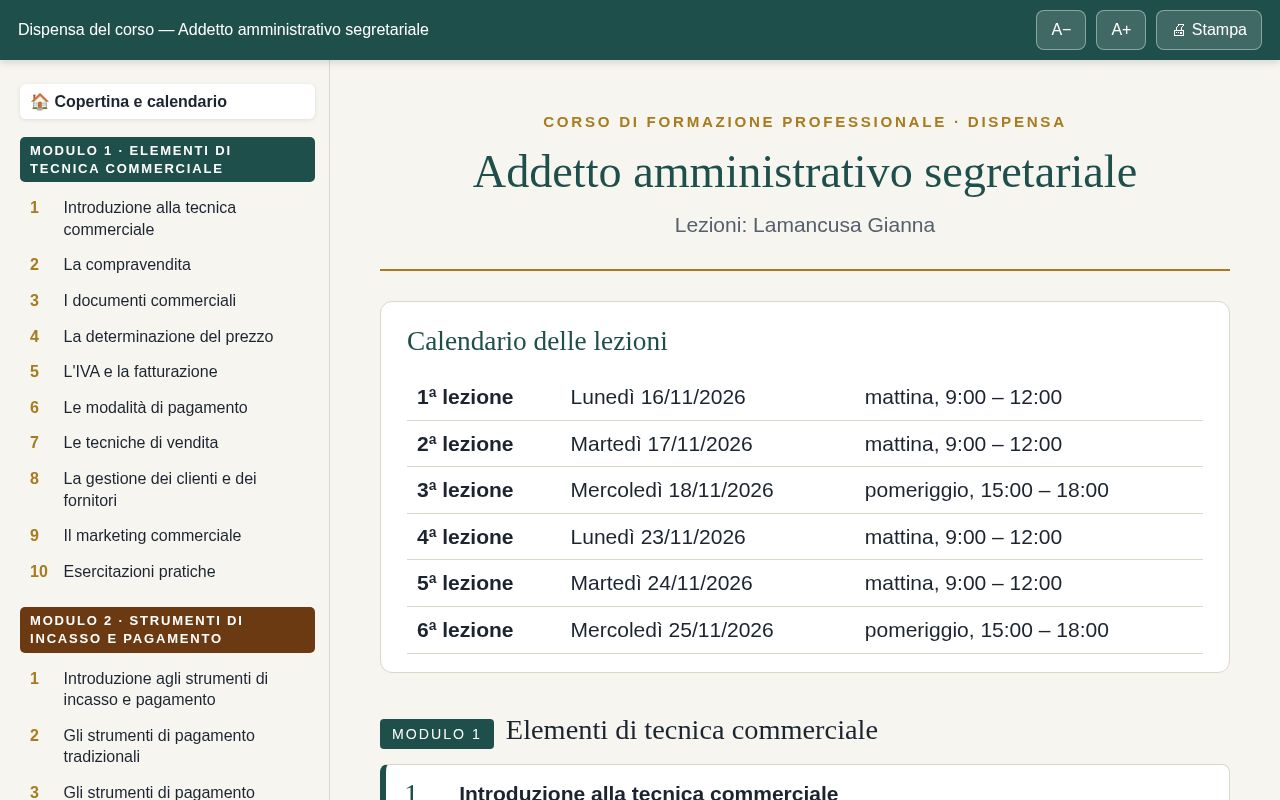Screen dimensions: 1280x800
Task: Click home icon next to Copertina e calendario
Action: coord(40,102)
